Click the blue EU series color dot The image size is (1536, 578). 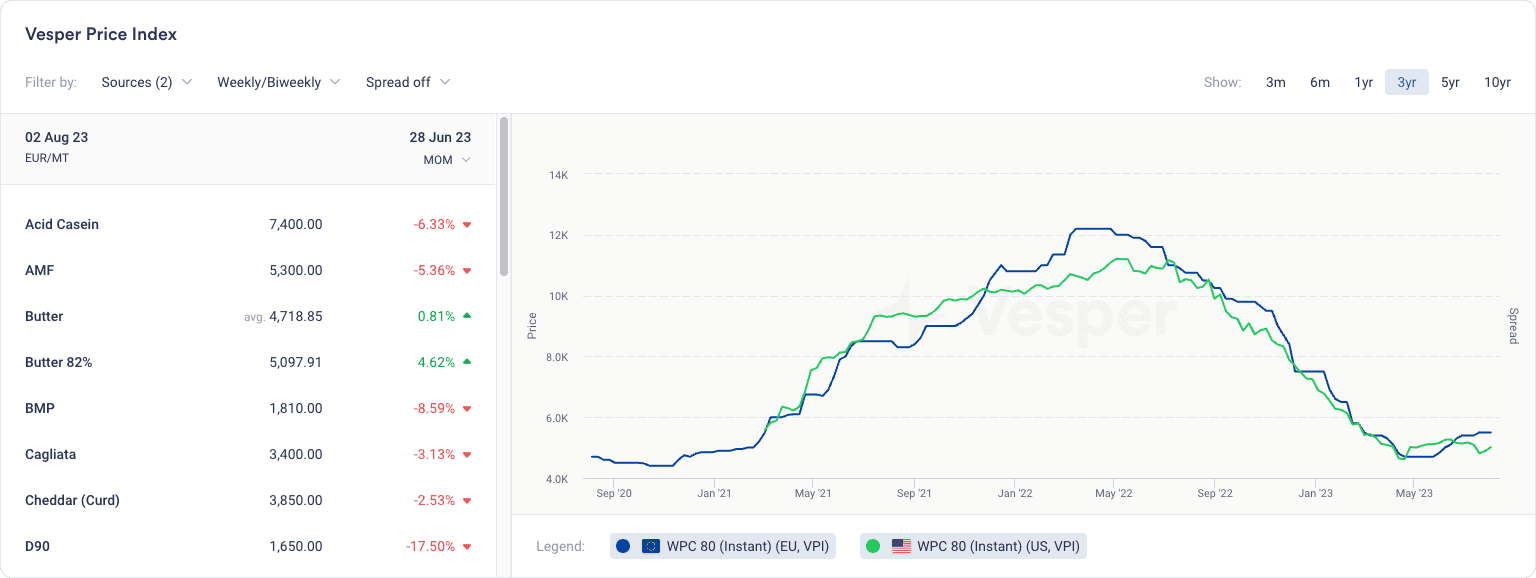click(x=623, y=546)
